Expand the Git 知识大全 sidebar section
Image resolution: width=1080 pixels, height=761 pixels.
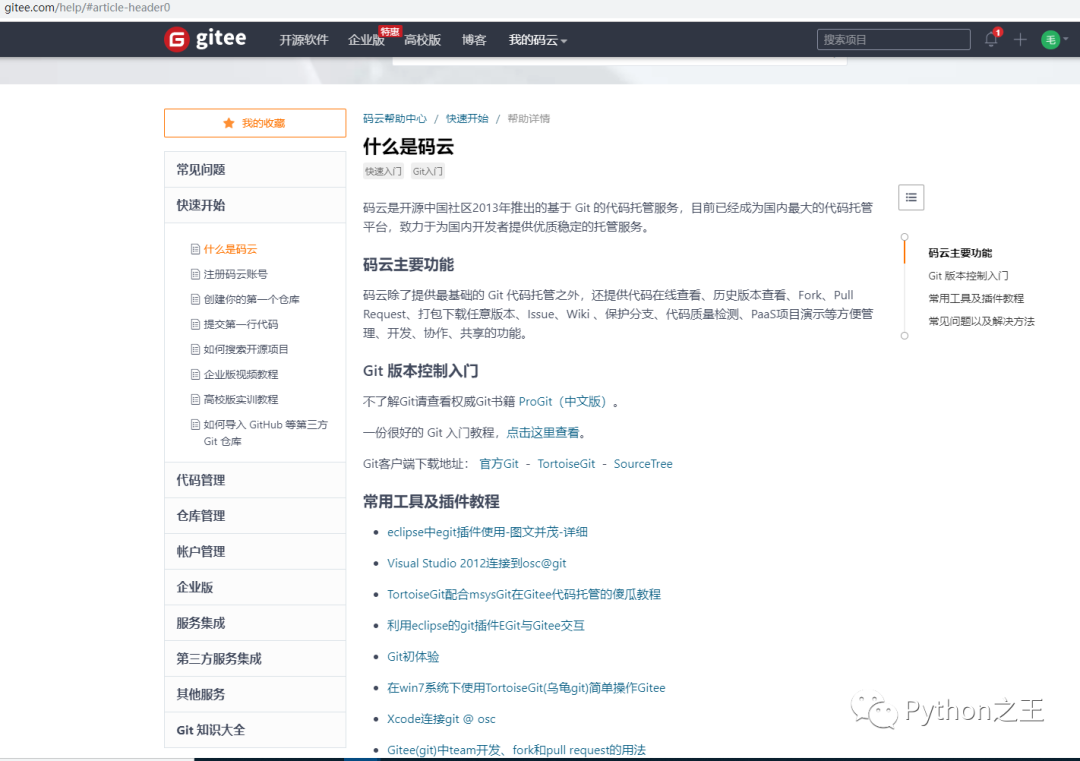click(x=255, y=730)
